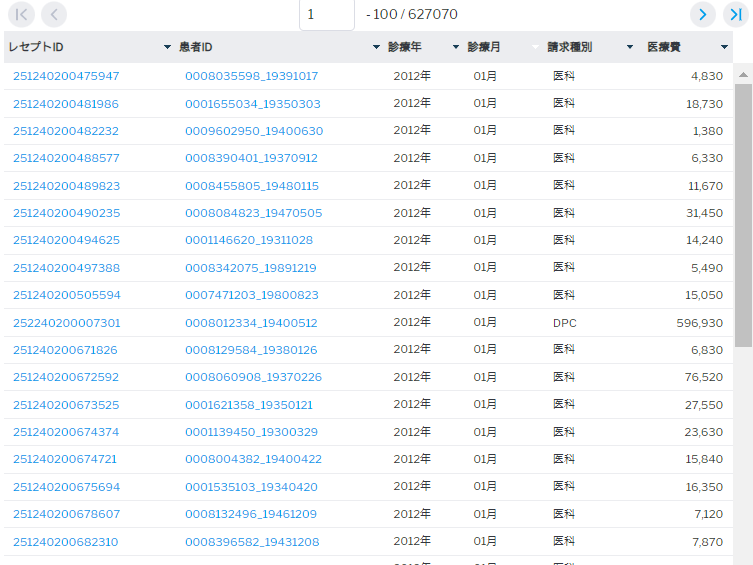Go to the next page of results

(703, 14)
